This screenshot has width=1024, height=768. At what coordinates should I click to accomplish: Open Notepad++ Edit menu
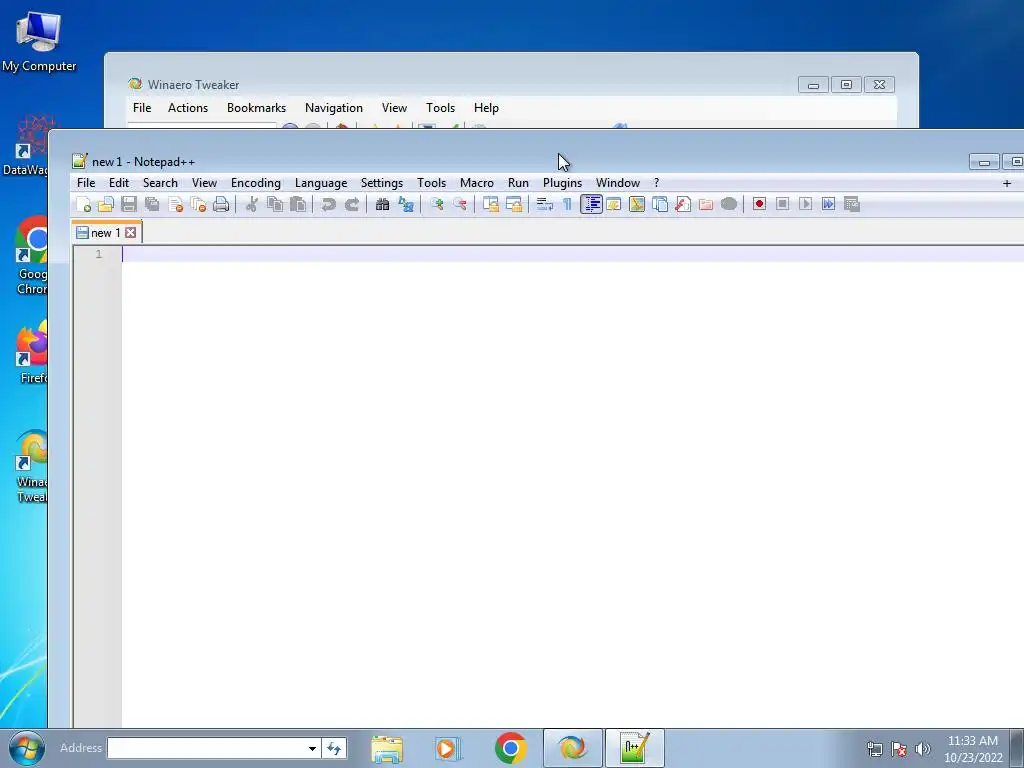(119, 183)
